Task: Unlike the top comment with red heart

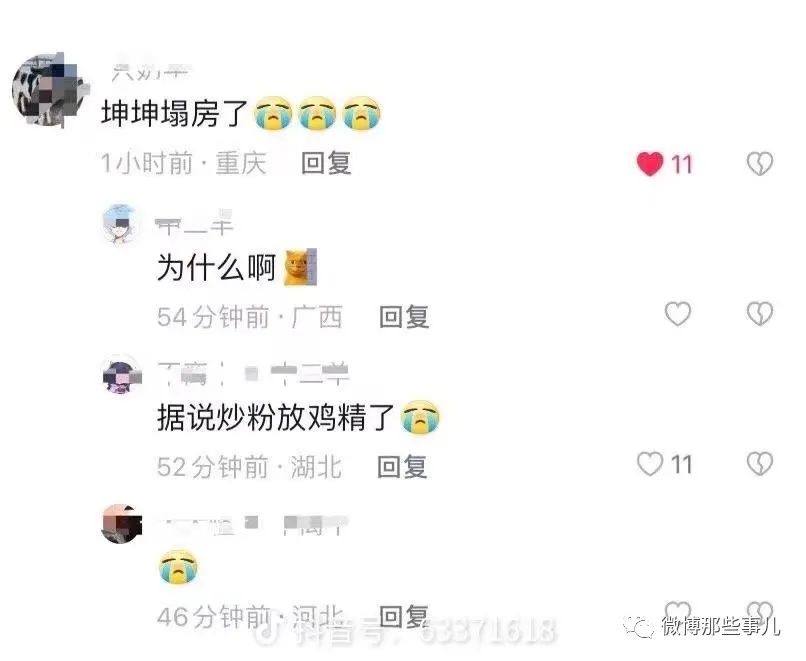Action: click(x=650, y=164)
